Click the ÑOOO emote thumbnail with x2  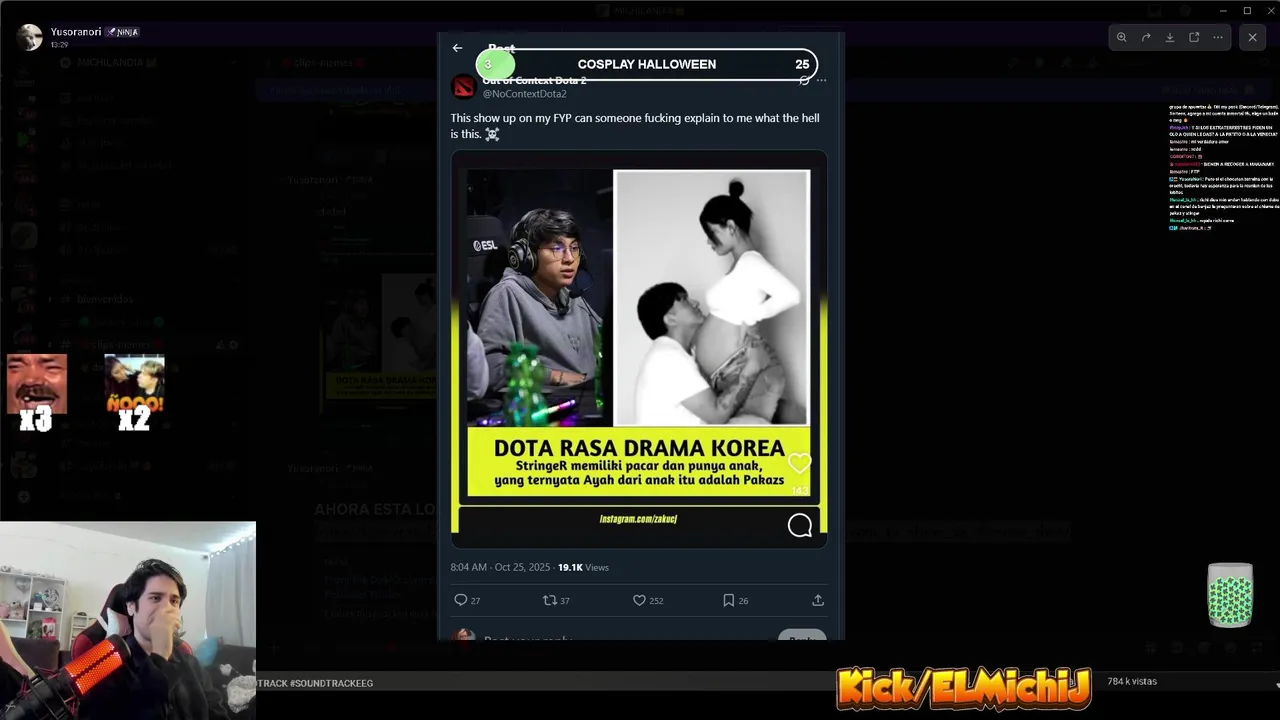tap(134, 384)
